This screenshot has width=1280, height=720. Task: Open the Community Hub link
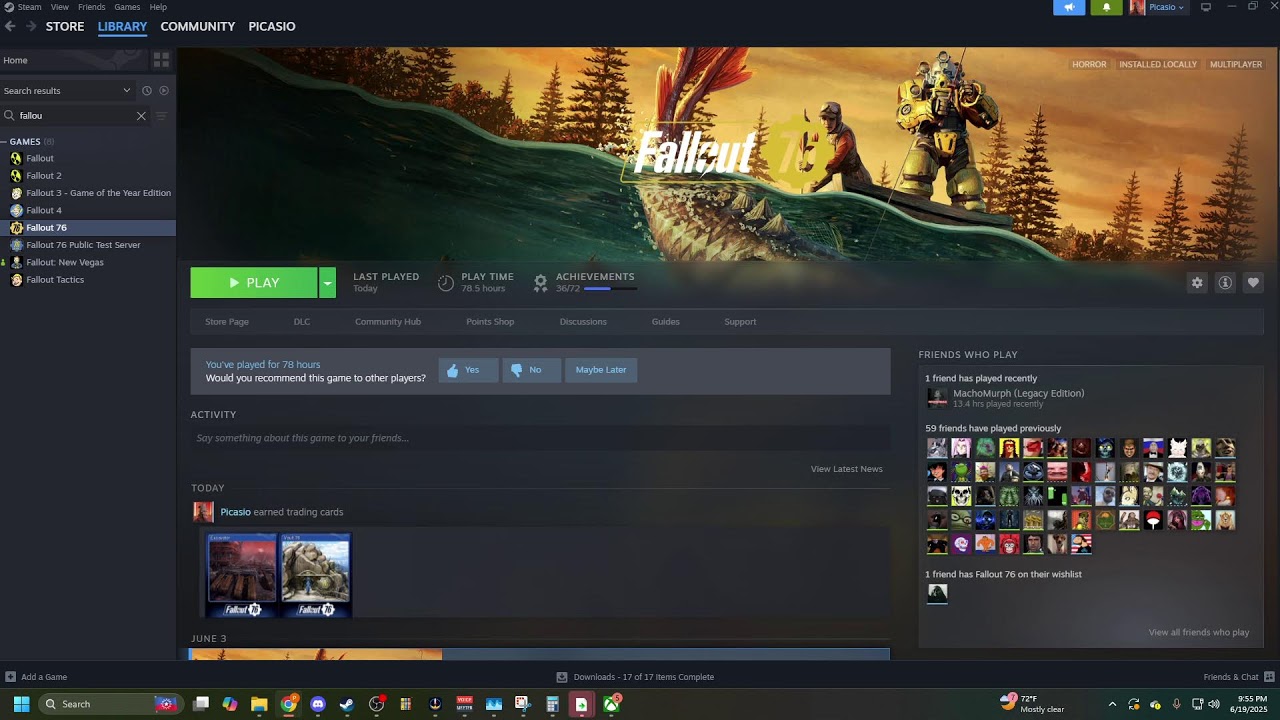[x=388, y=322]
